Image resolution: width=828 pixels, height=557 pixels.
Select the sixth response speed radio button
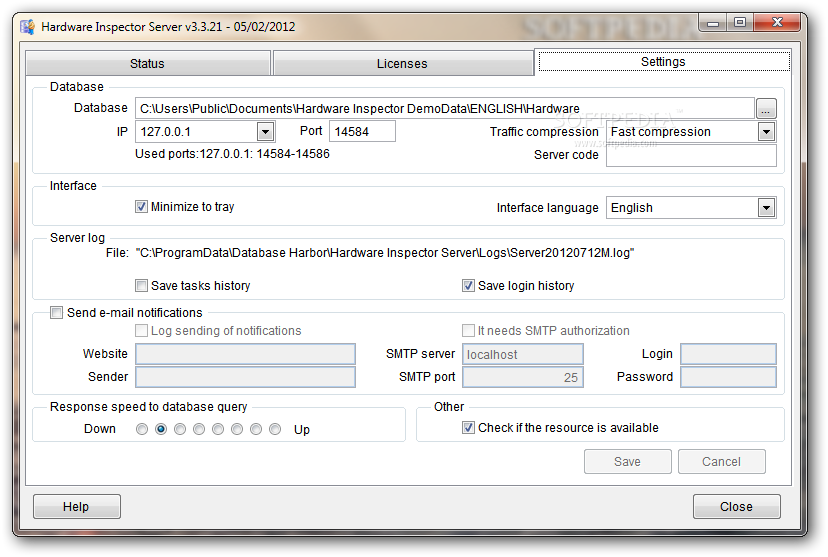pos(237,429)
